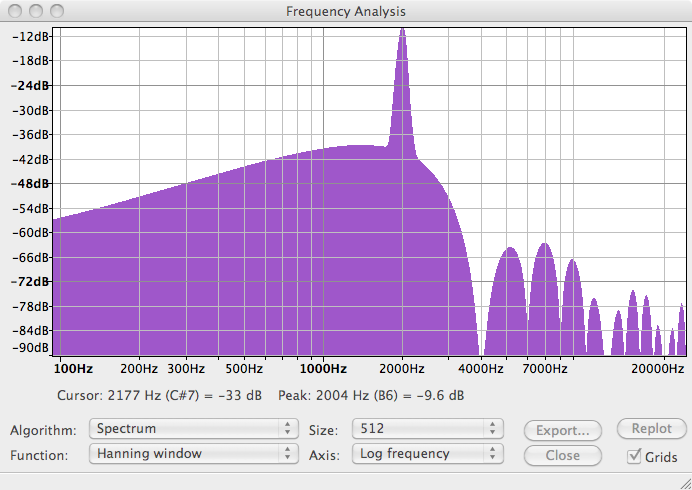Click the -36dB axis label
The image size is (692, 490).
click(x=30, y=134)
